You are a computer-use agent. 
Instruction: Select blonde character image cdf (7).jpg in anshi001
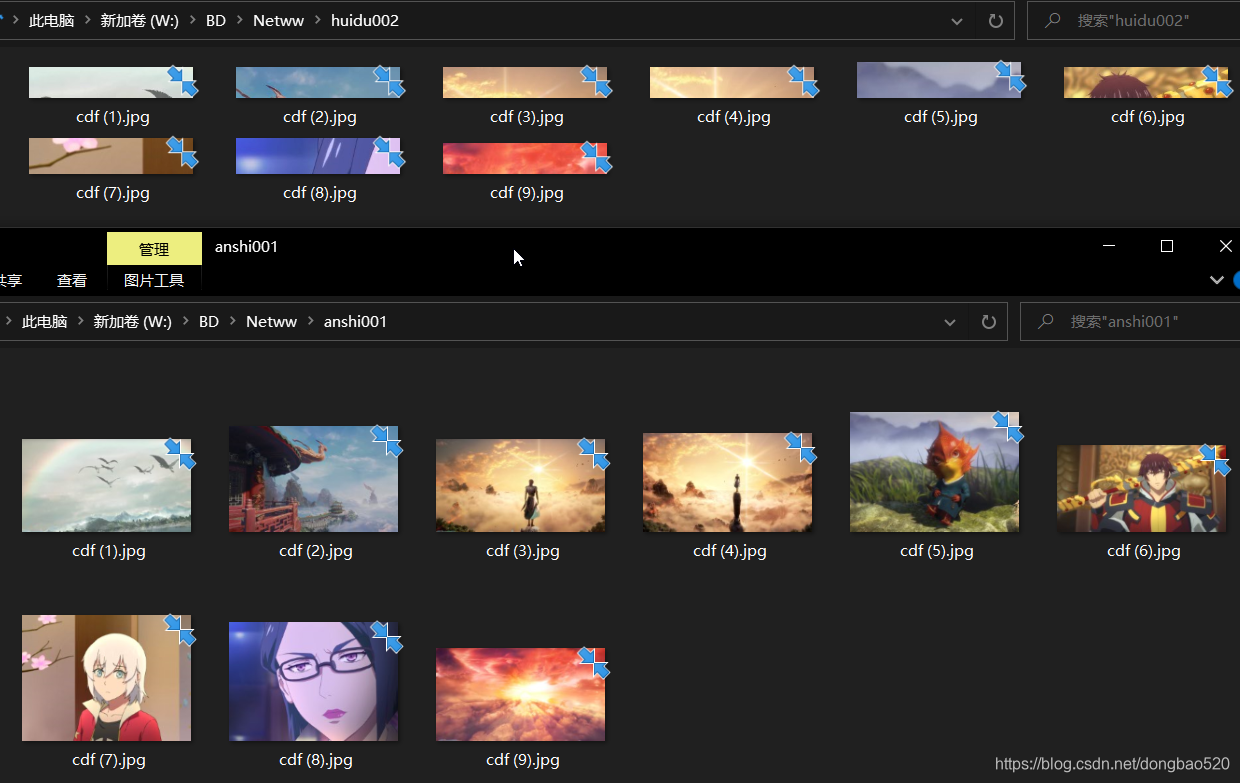[106, 678]
